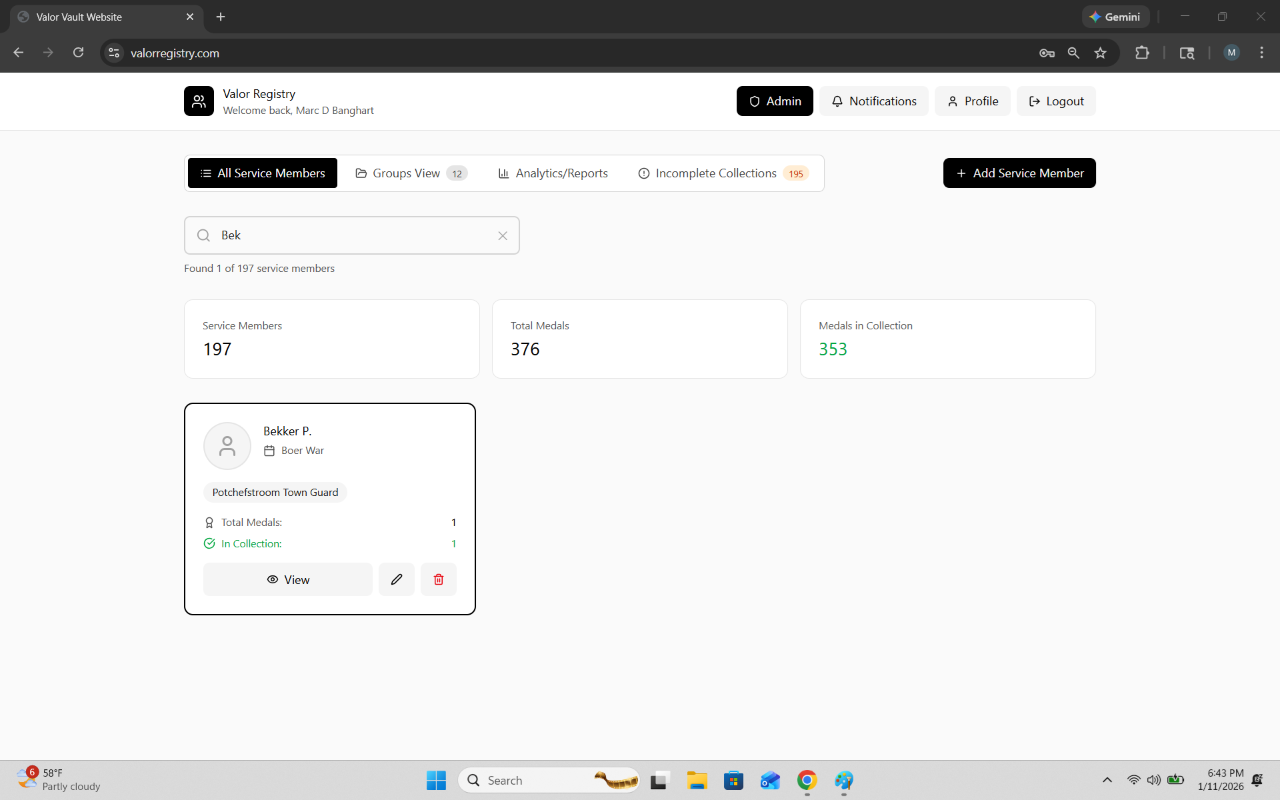
Task: View the Bekker P. record
Action: 288,579
